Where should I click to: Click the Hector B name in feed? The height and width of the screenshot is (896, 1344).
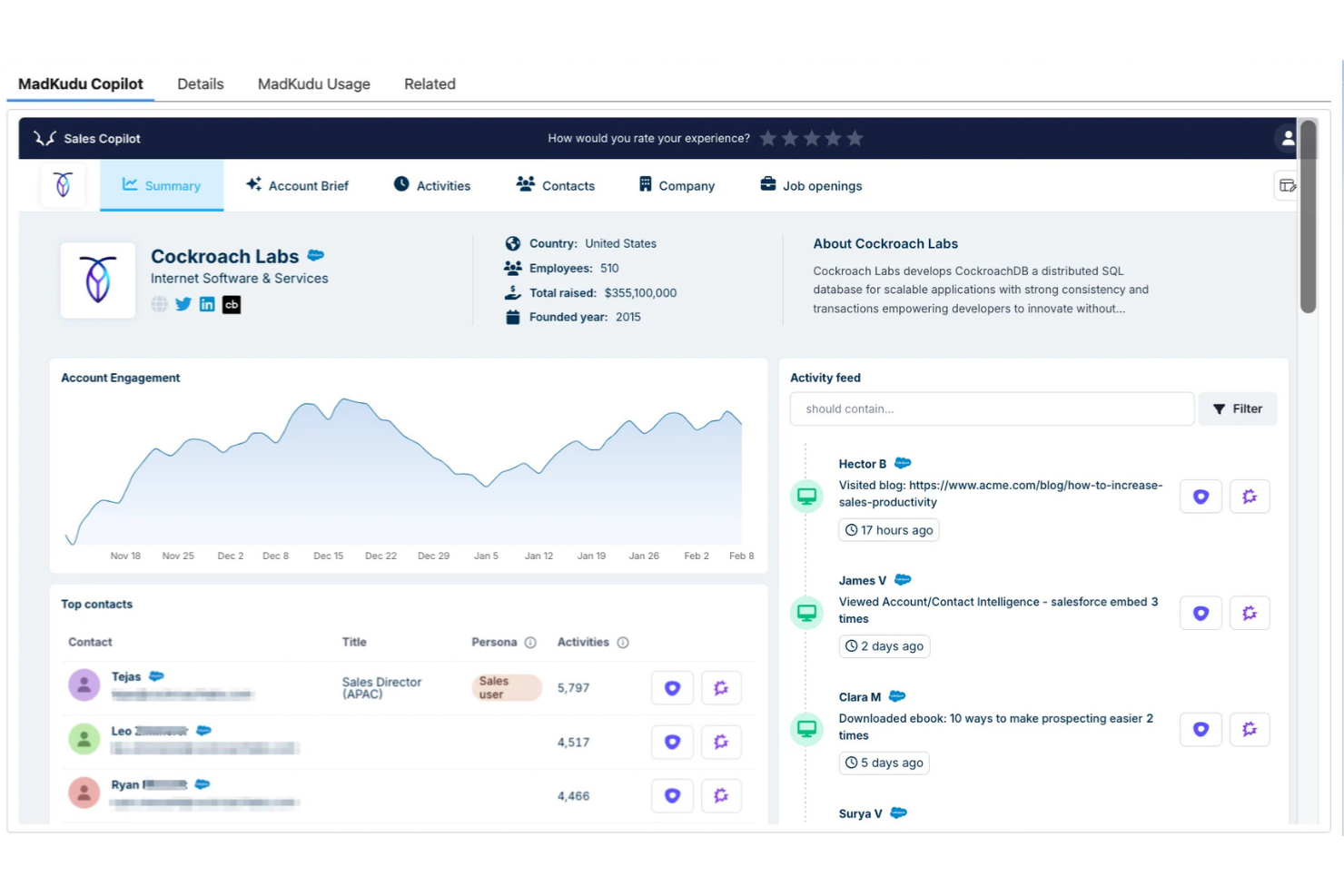(862, 464)
